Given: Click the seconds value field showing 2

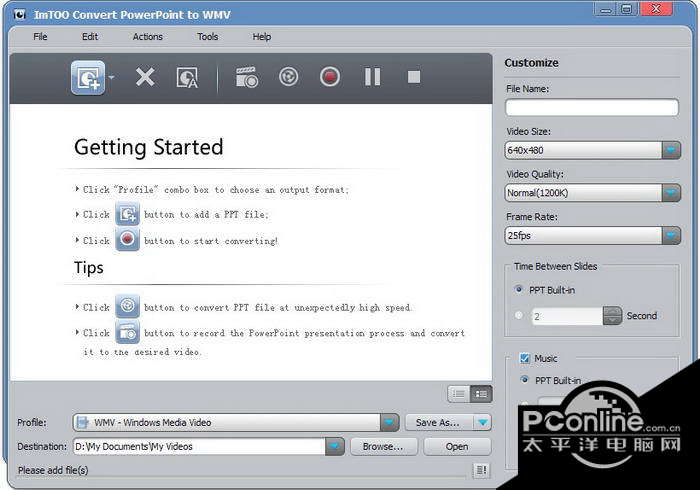Looking at the screenshot, I should (567, 316).
